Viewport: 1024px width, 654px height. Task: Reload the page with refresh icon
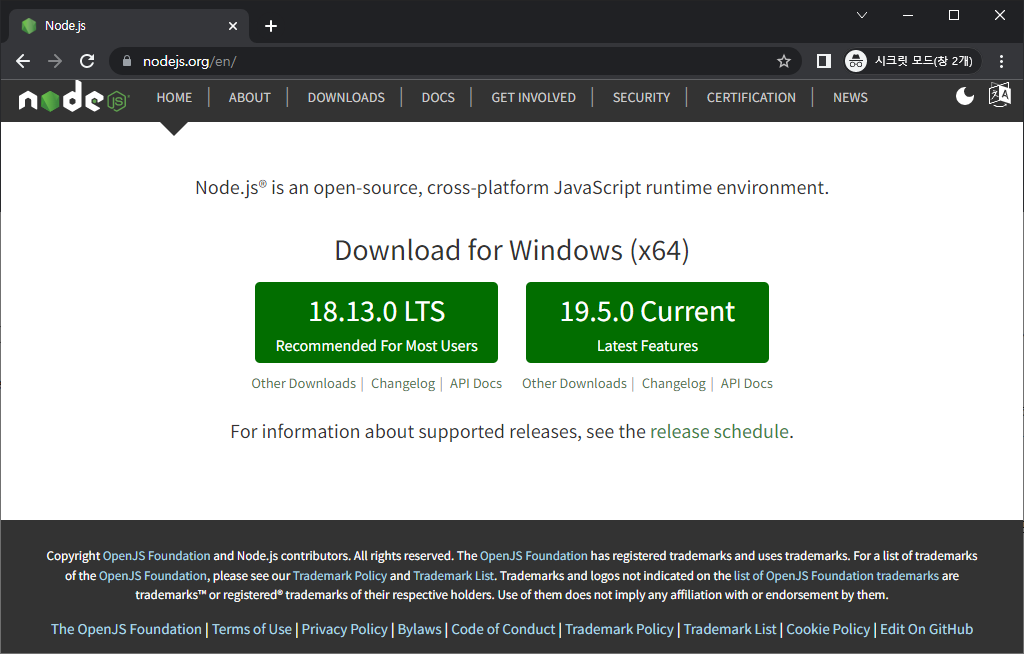(x=87, y=61)
